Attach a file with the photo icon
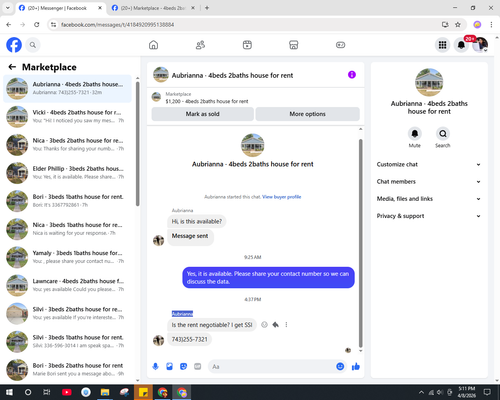This screenshot has width=500, height=400. (x=169, y=367)
